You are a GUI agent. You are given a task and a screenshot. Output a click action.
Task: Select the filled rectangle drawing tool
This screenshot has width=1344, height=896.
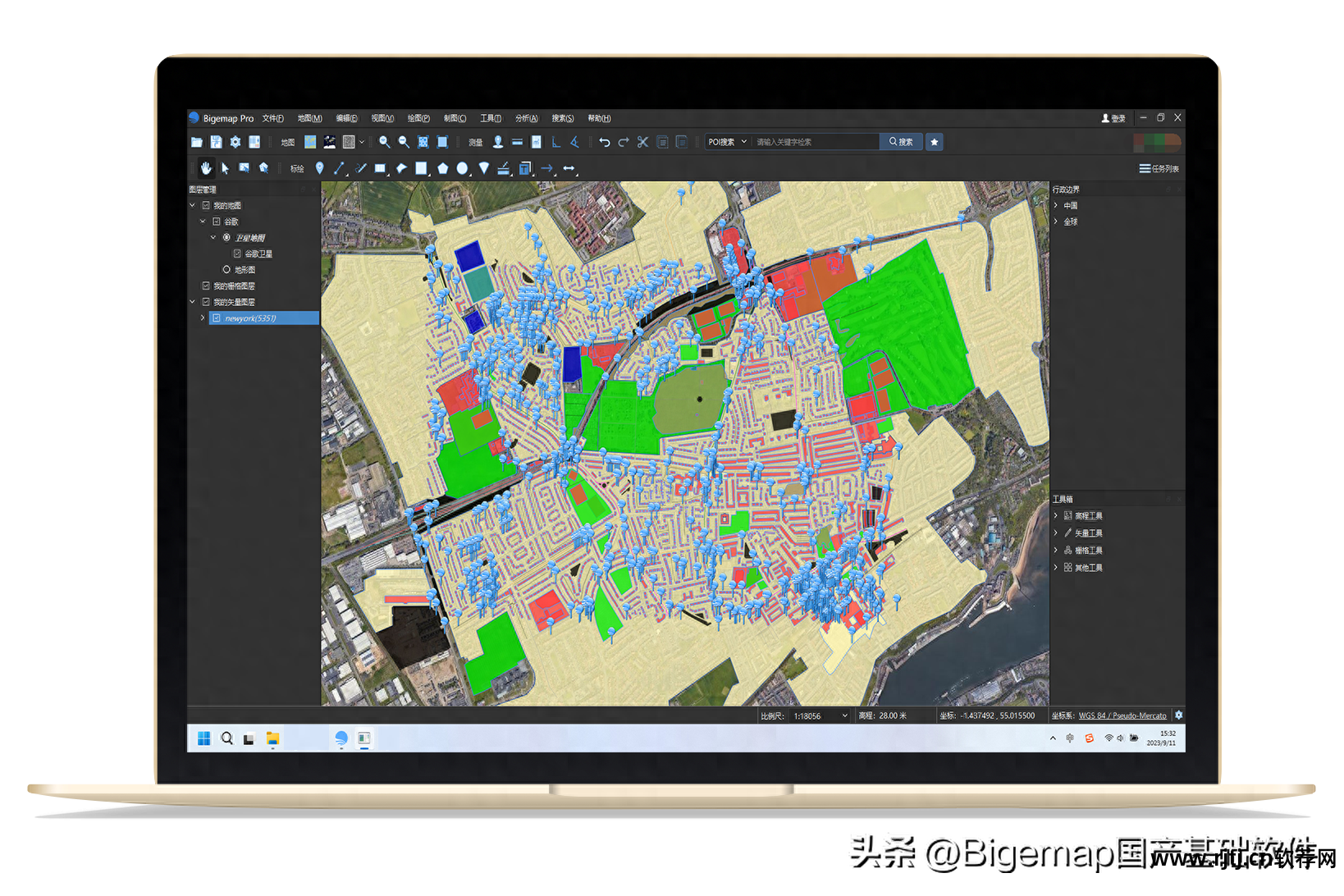pos(380,168)
